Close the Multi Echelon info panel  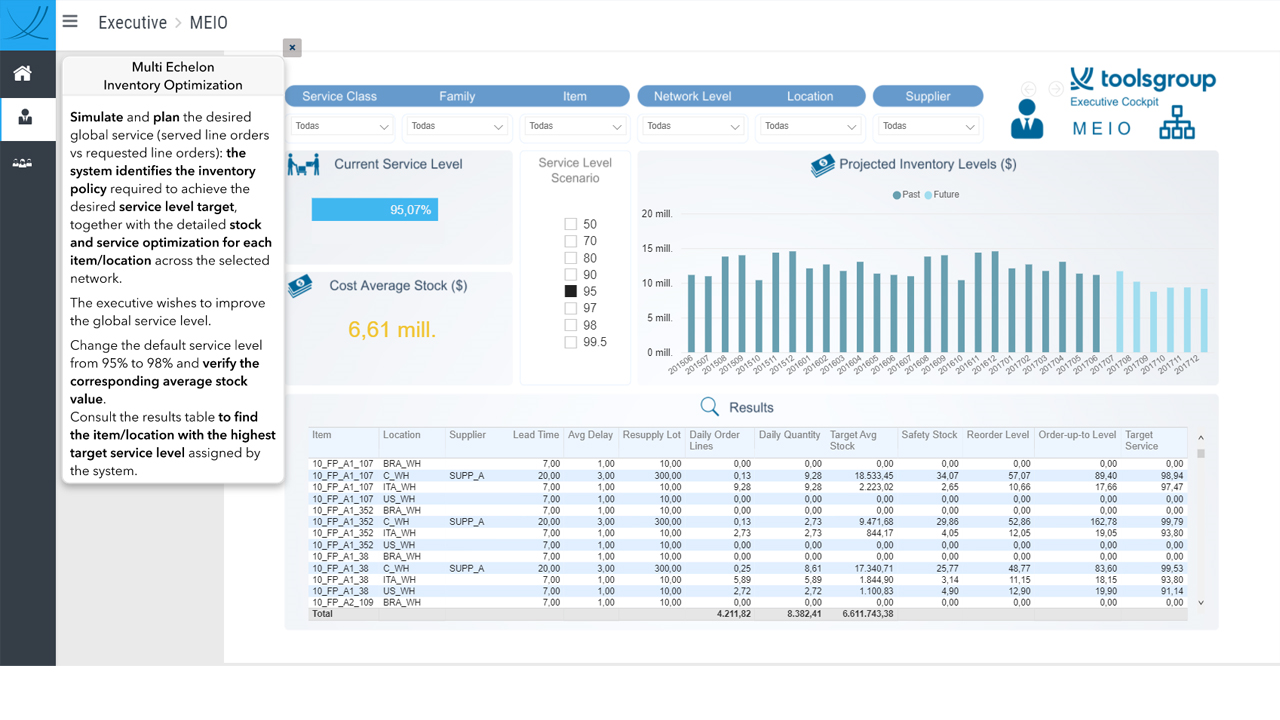click(x=292, y=47)
